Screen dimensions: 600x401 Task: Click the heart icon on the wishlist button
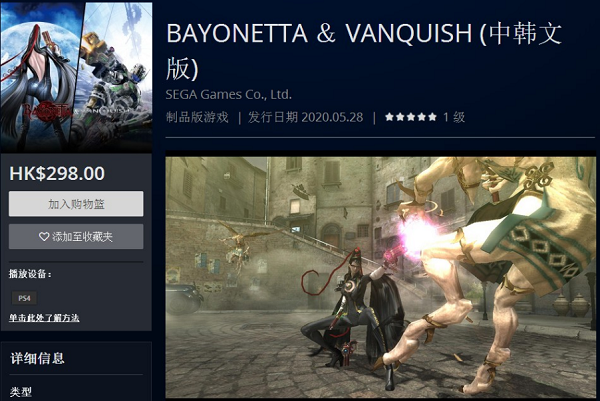[x=44, y=237]
